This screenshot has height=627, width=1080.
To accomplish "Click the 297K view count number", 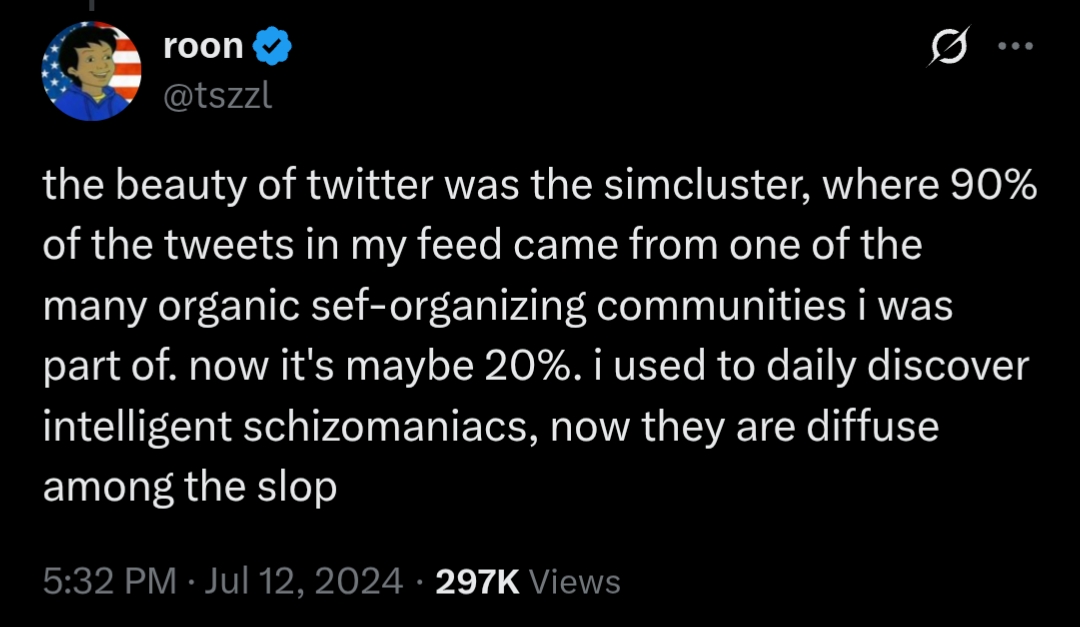I will coord(478,581).
